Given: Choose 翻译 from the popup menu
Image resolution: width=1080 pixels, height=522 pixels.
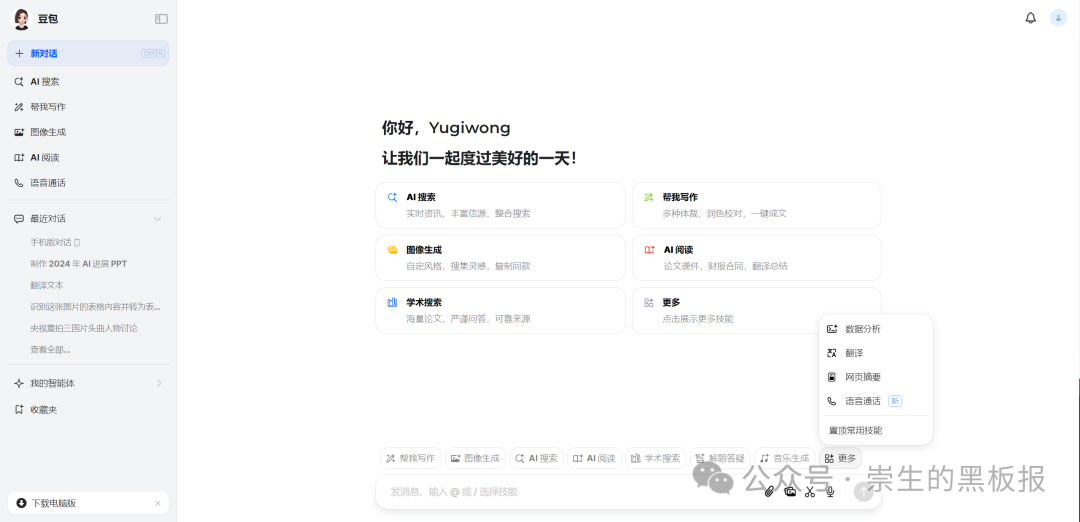Looking at the screenshot, I should tap(875, 353).
